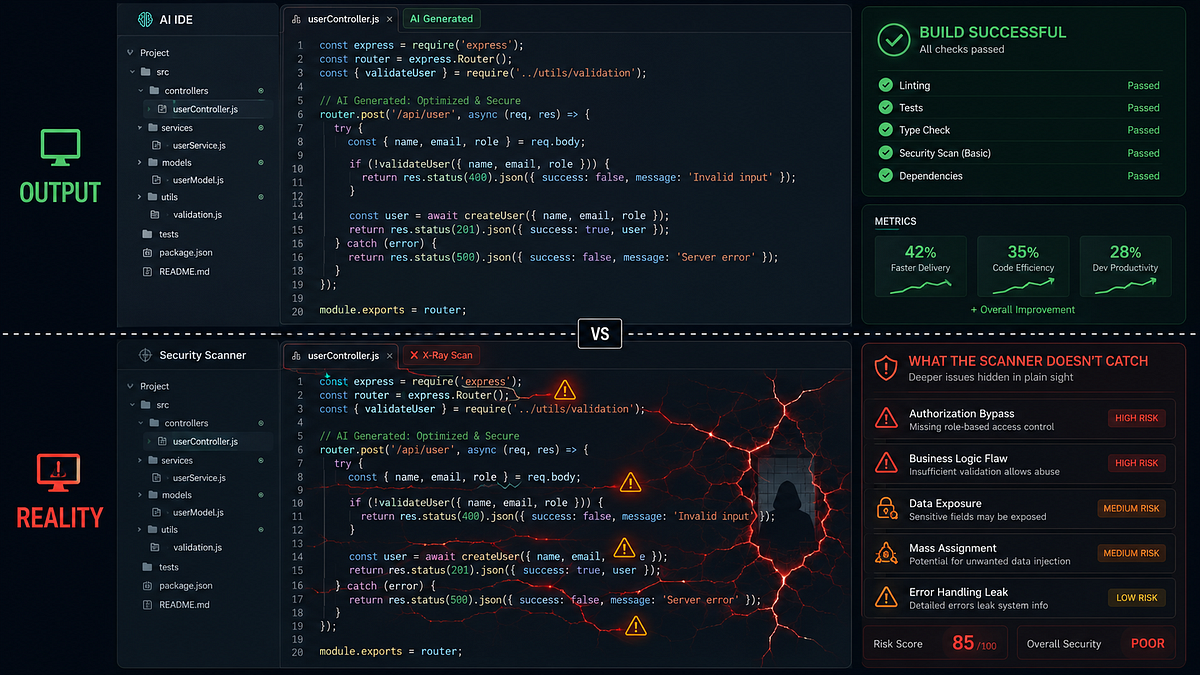
Task: Click the warning triangle below the catch block
Action: (x=636, y=626)
